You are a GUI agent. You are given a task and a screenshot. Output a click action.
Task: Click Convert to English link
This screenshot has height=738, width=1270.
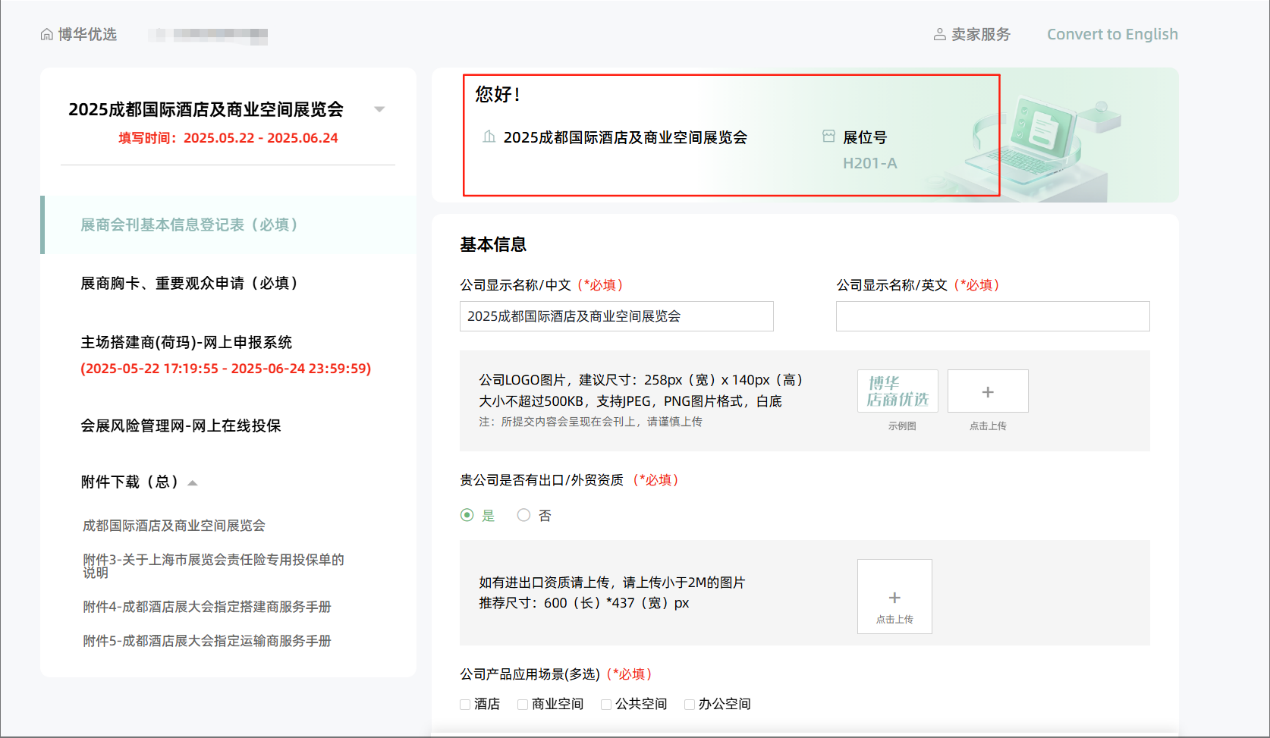1112,34
